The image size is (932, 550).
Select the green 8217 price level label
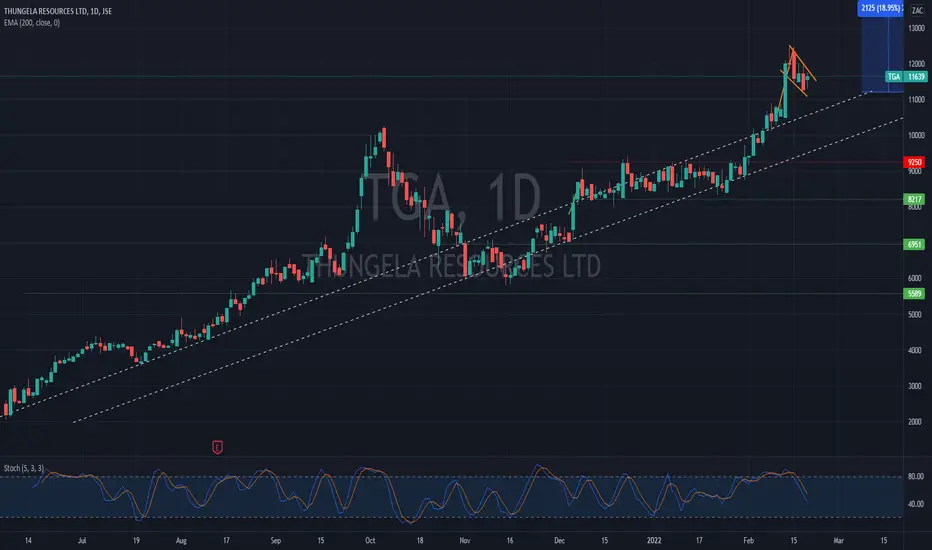(x=914, y=199)
